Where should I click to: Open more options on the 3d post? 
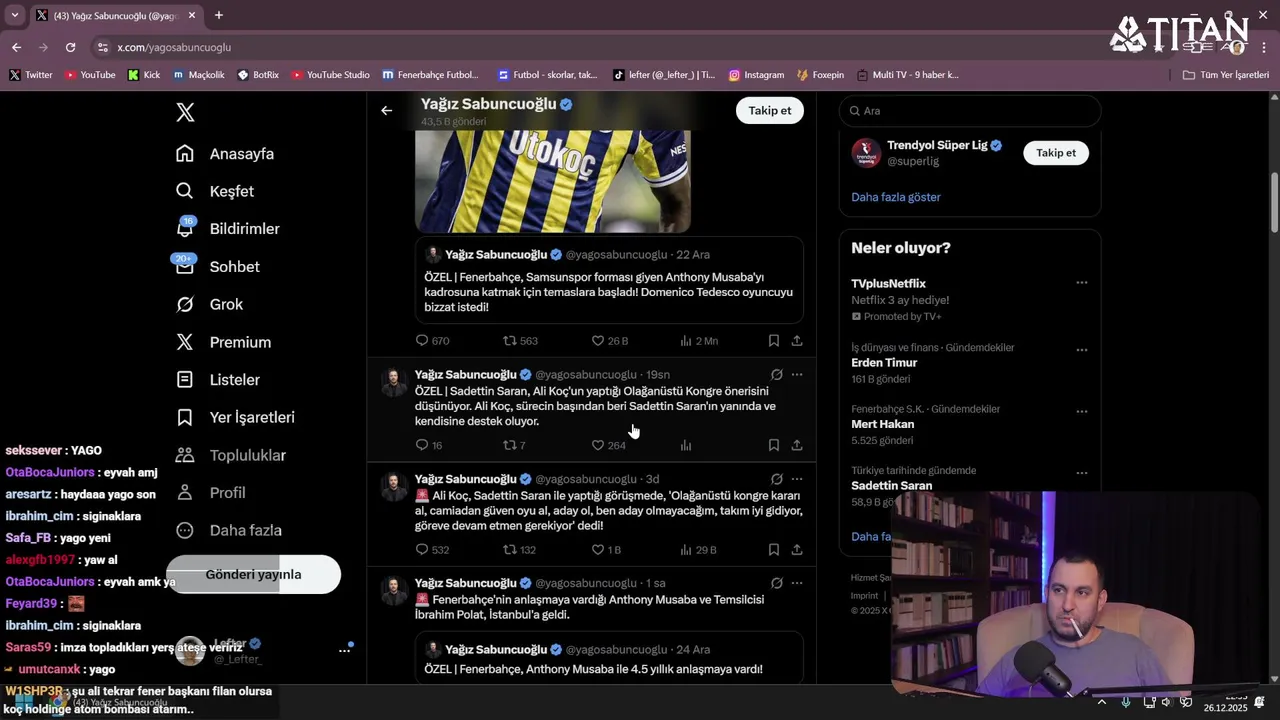point(797,479)
